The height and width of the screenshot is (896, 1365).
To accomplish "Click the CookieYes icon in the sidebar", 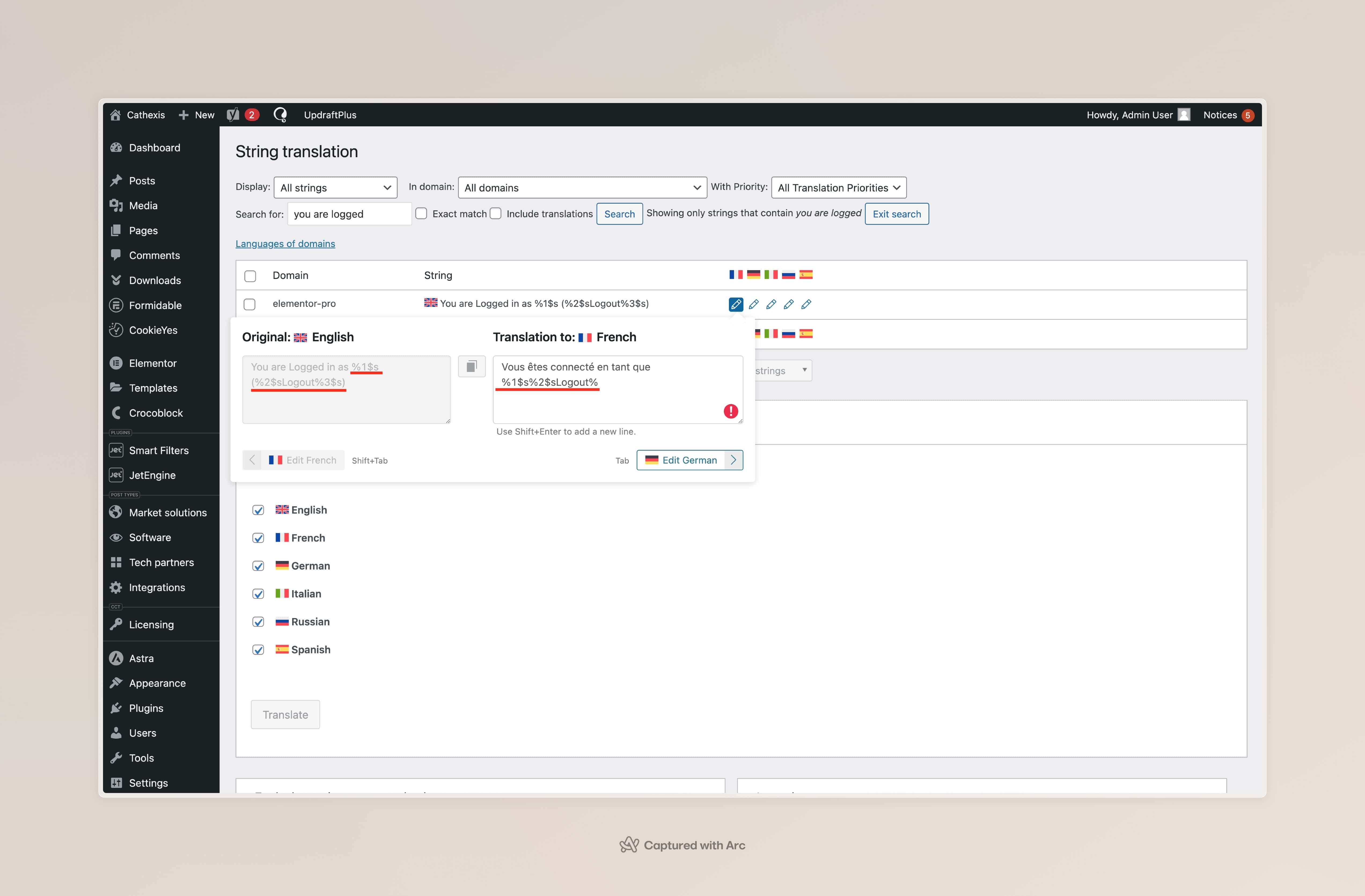I will (x=116, y=330).
